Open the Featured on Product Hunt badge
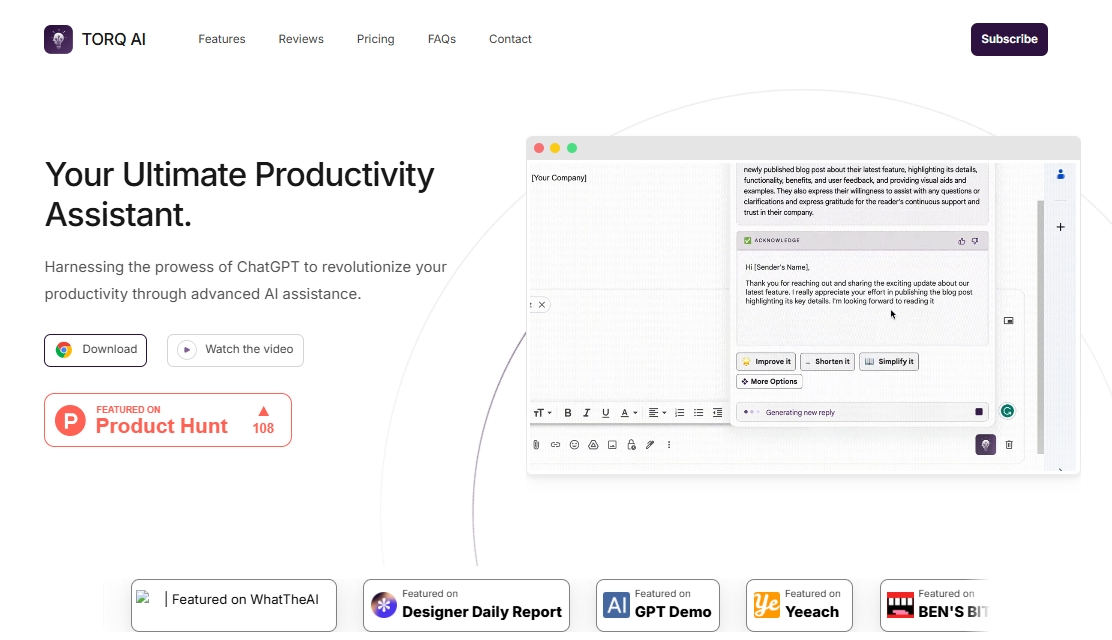 (168, 420)
